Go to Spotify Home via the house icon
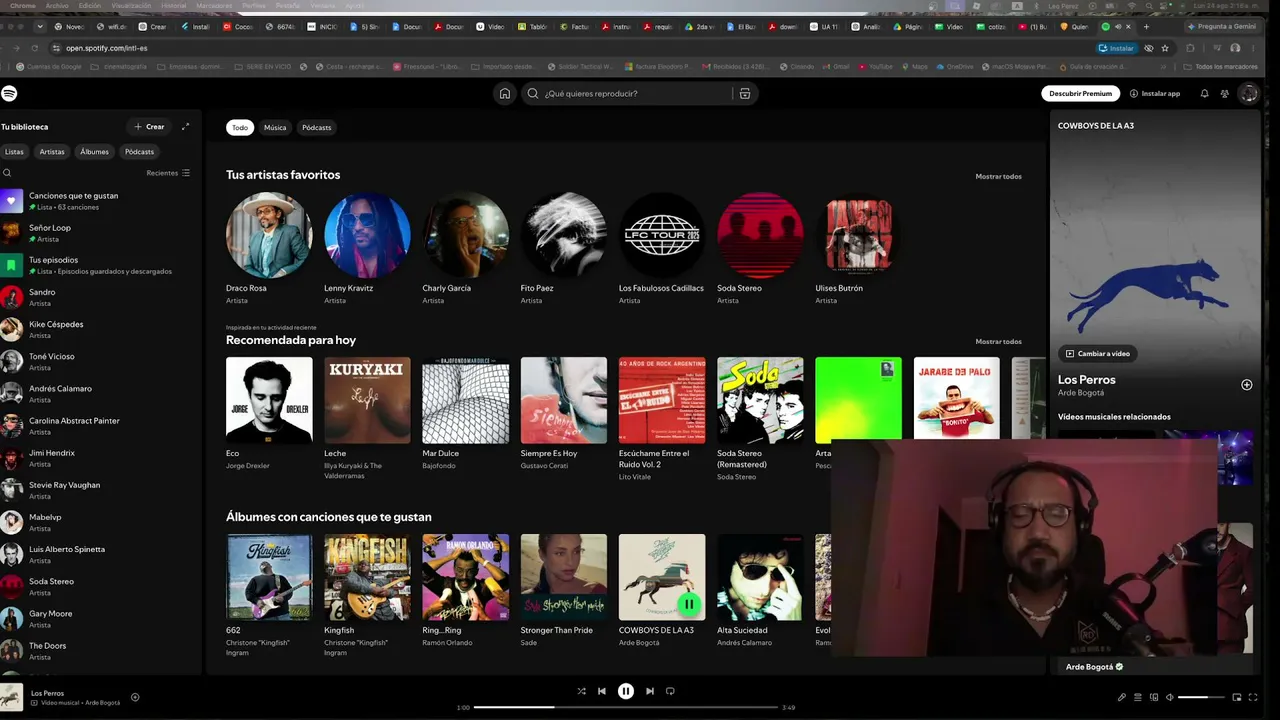 point(505,93)
